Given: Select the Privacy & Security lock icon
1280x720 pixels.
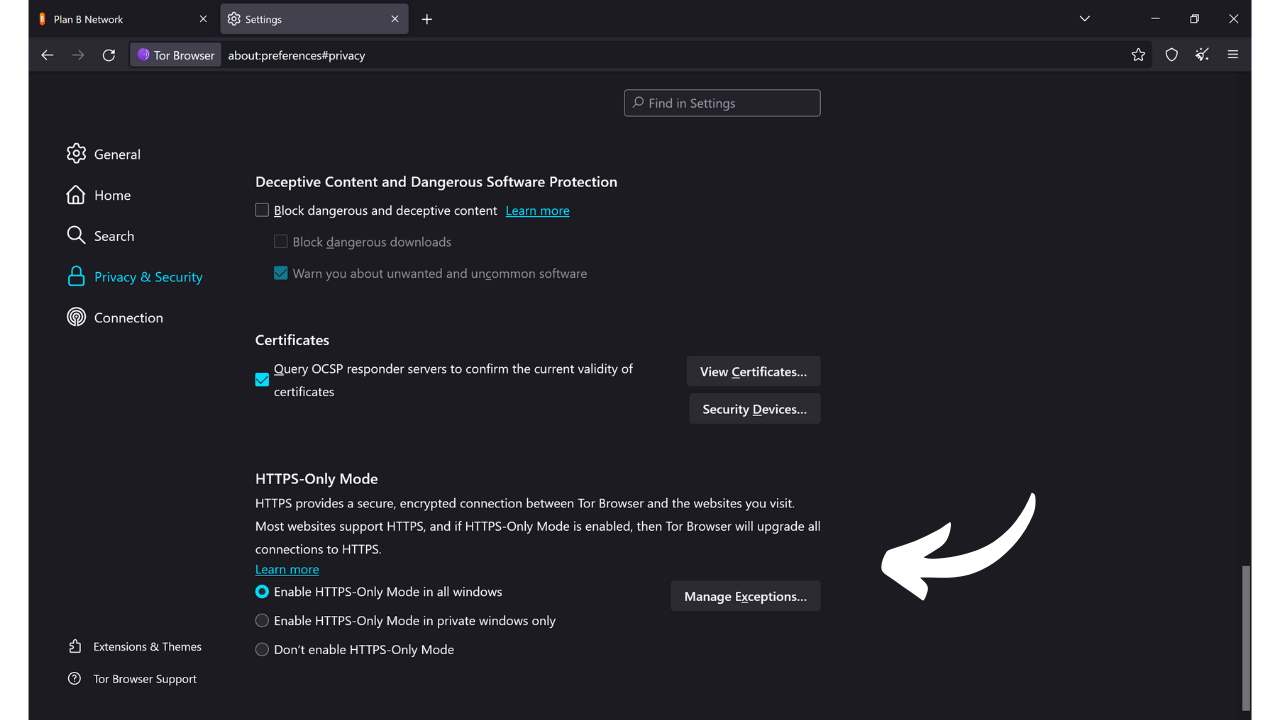Looking at the screenshot, I should (76, 276).
